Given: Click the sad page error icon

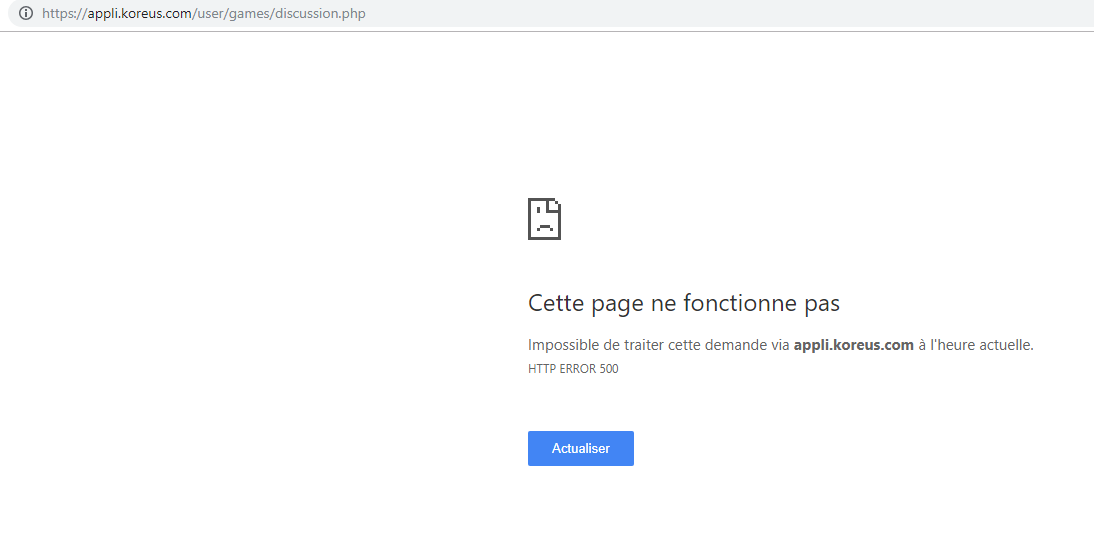Looking at the screenshot, I should (x=544, y=218).
